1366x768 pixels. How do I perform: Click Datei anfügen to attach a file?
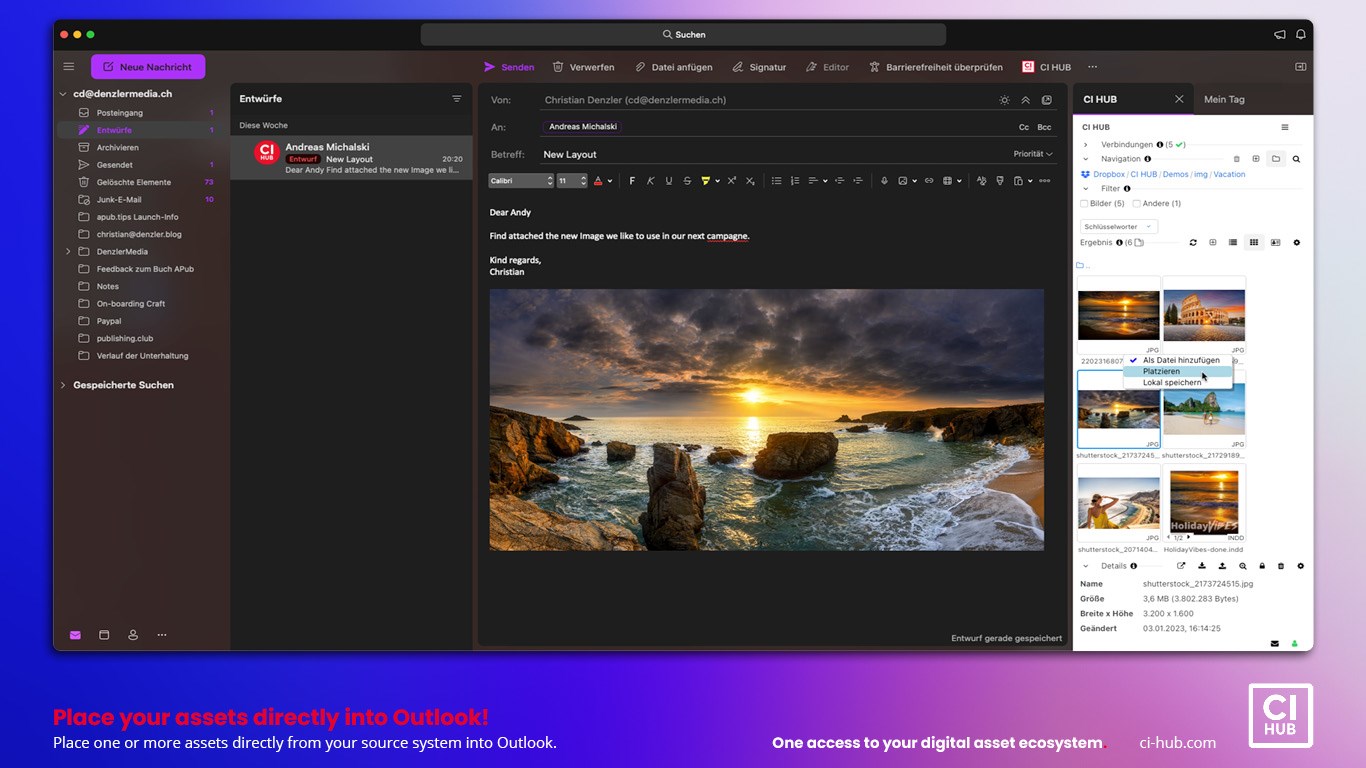[674, 67]
